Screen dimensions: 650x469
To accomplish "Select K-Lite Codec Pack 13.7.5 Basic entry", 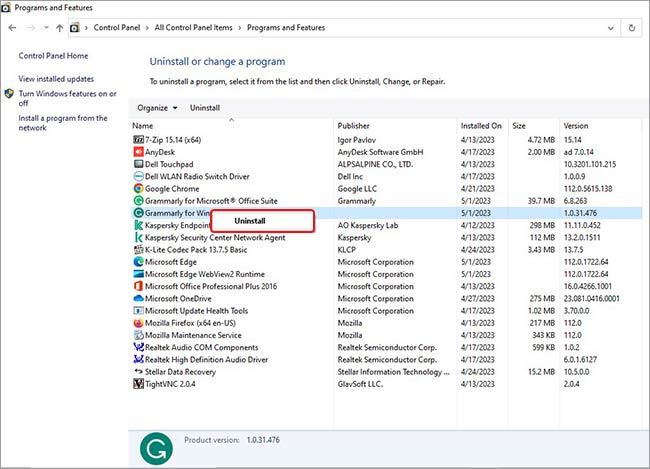I will click(196, 250).
